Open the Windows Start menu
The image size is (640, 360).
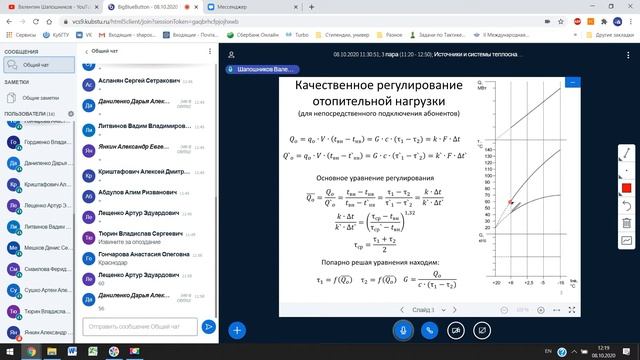click(10, 351)
